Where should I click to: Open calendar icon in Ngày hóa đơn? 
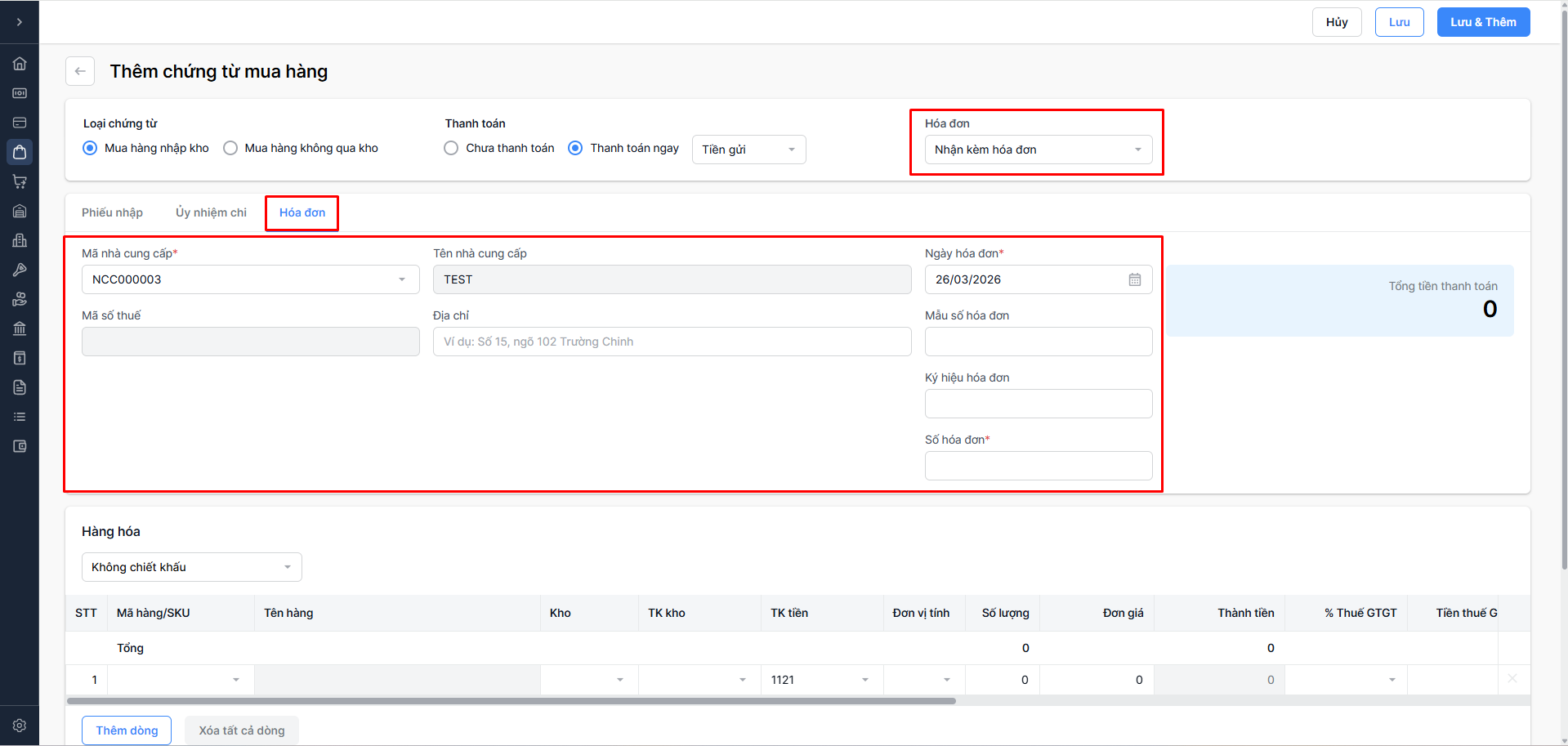1135,279
